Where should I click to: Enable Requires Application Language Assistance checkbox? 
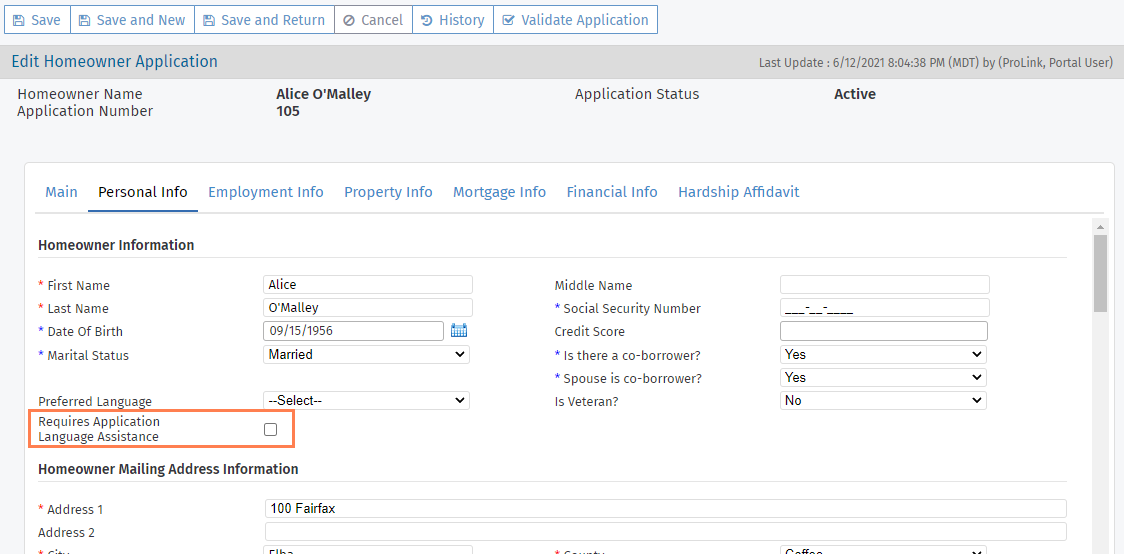click(270, 429)
